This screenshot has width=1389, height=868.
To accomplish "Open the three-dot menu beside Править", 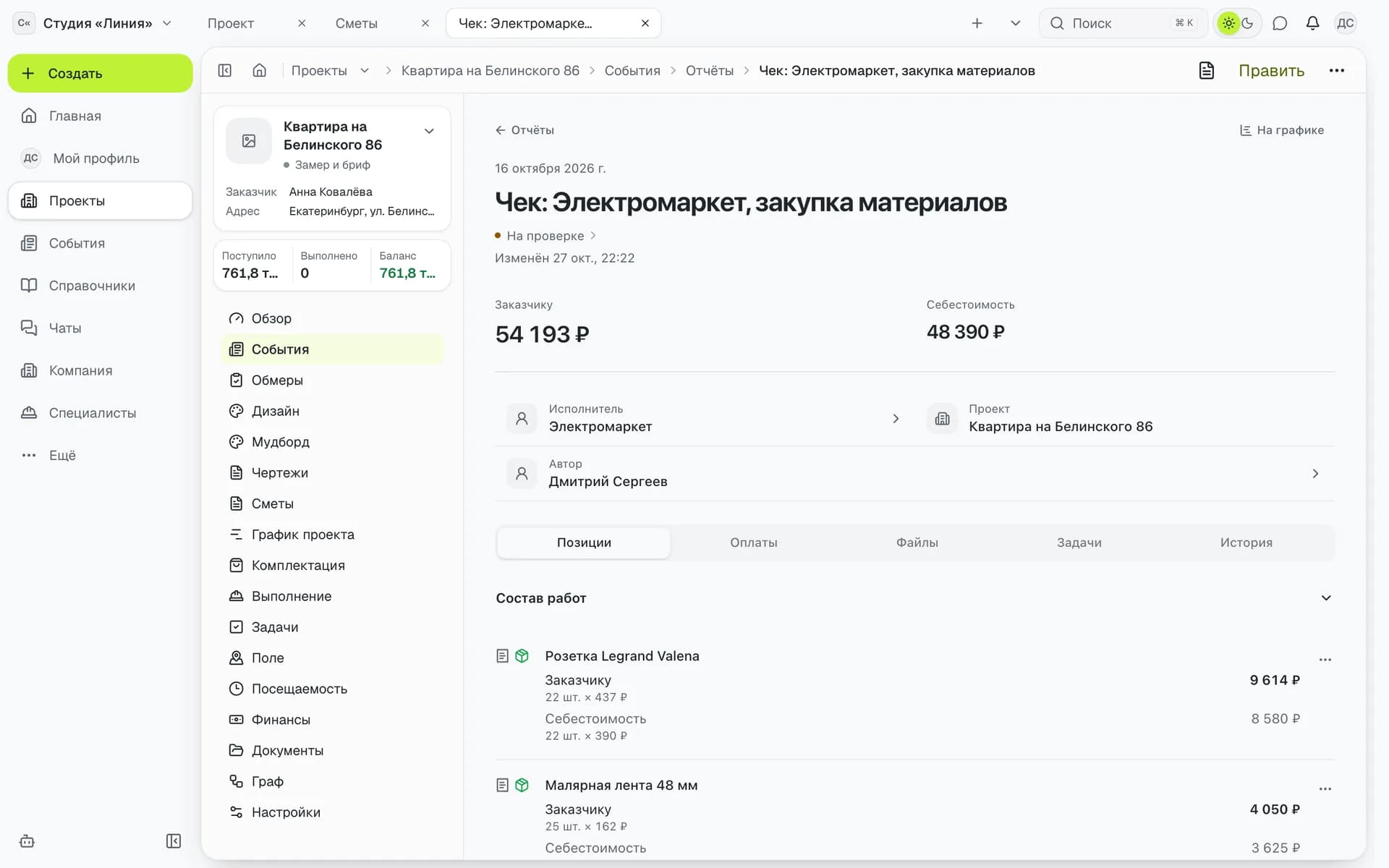I will (1336, 70).
